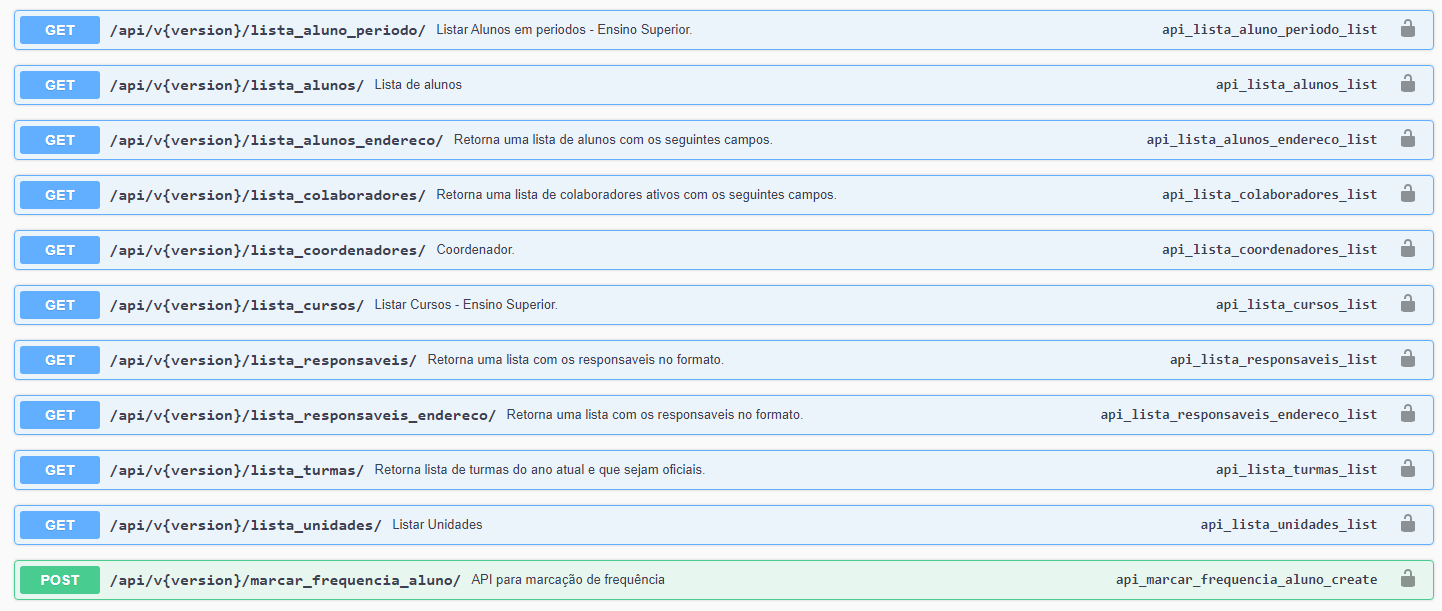Click description 'Listar Alunos em periodos - Ensino Superior.'
This screenshot has width=1442, height=611.
tap(564, 30)
